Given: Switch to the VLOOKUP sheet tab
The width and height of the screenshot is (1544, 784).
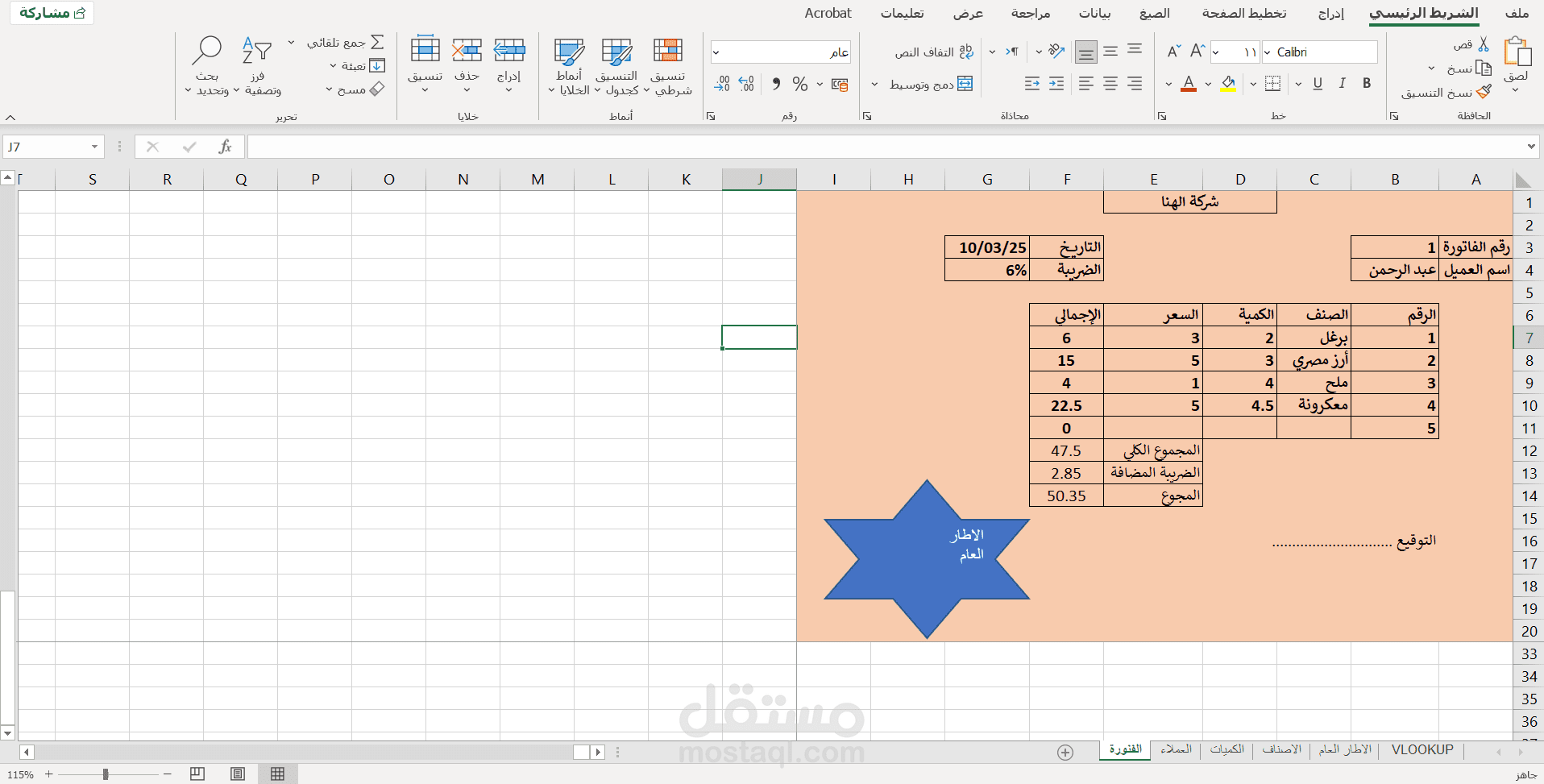Looking at the screenshot, I should coord(1422,750).
